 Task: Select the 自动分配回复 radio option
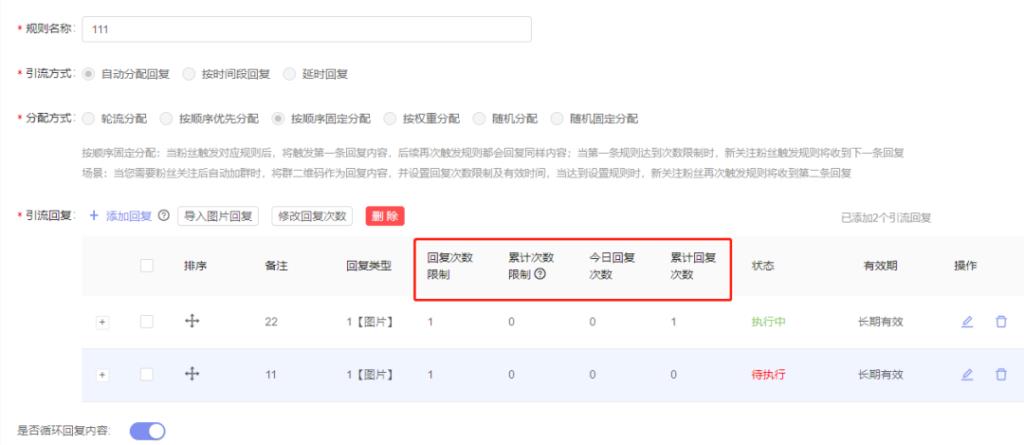[88, 74]
